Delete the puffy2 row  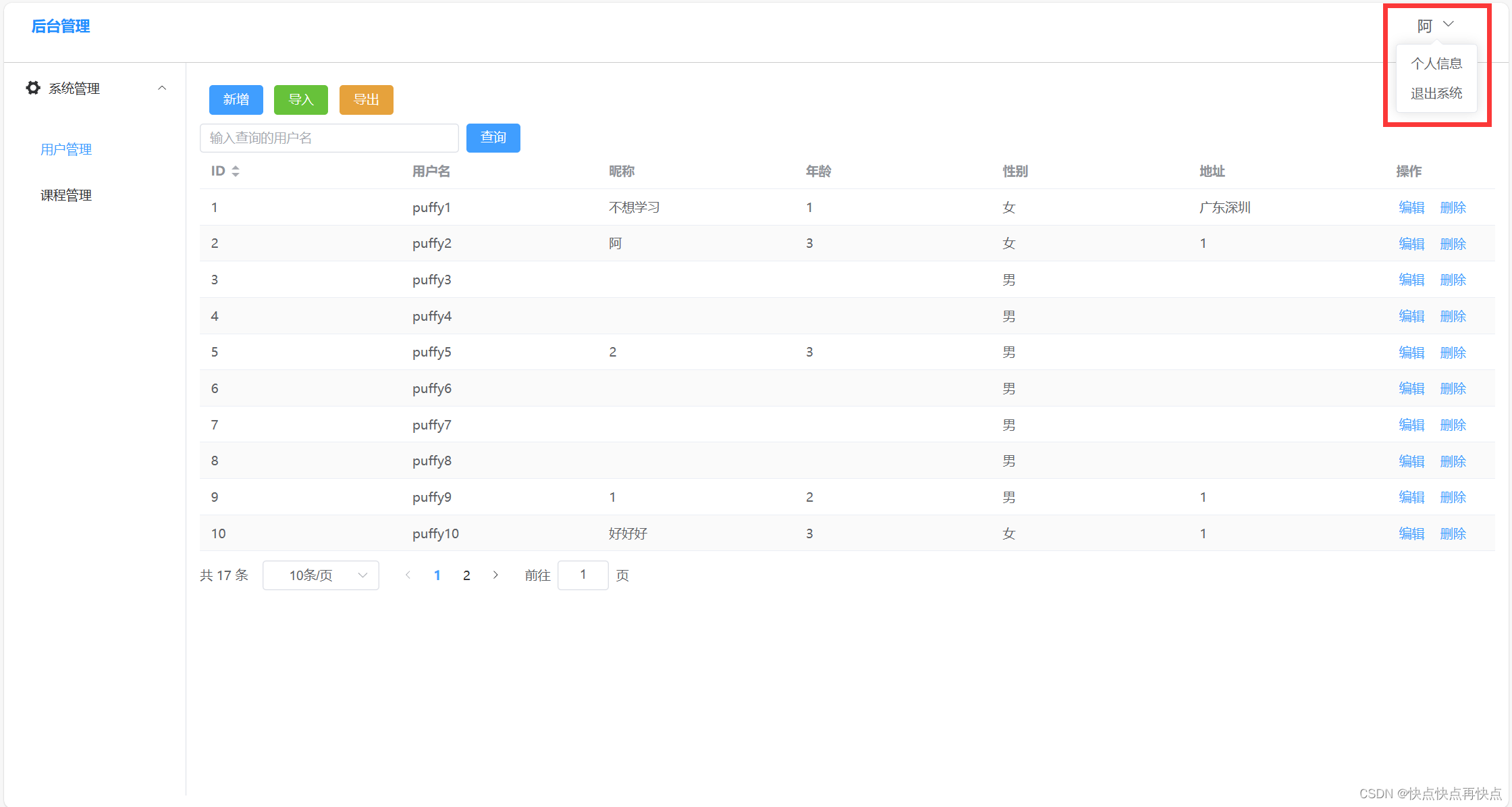(x=1453, y=244)
